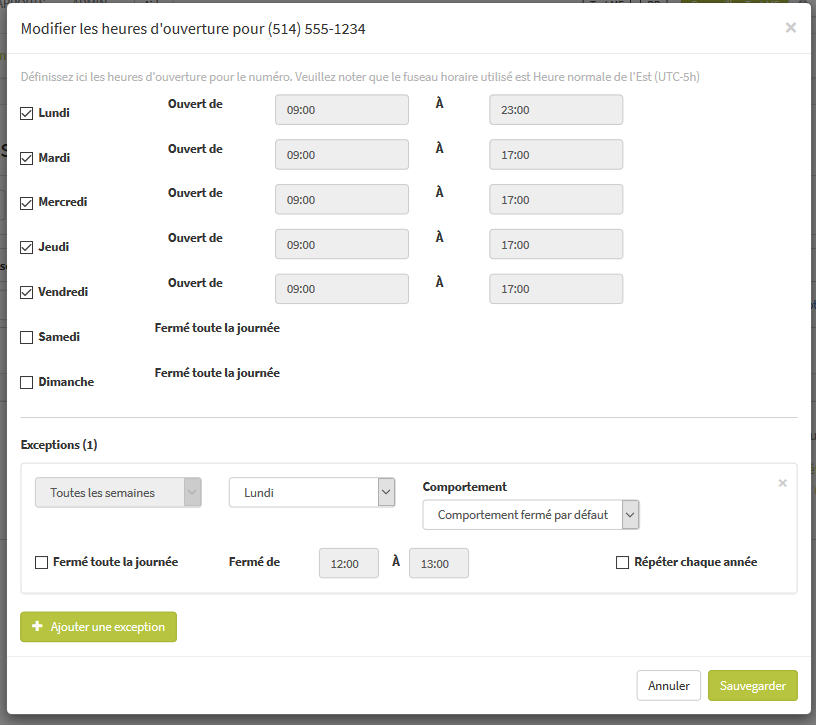Image resolution: width=816 pixels, height=725 pixels.
Task: Click Lundi closing time field 23:00
Action: pos(556,110)
